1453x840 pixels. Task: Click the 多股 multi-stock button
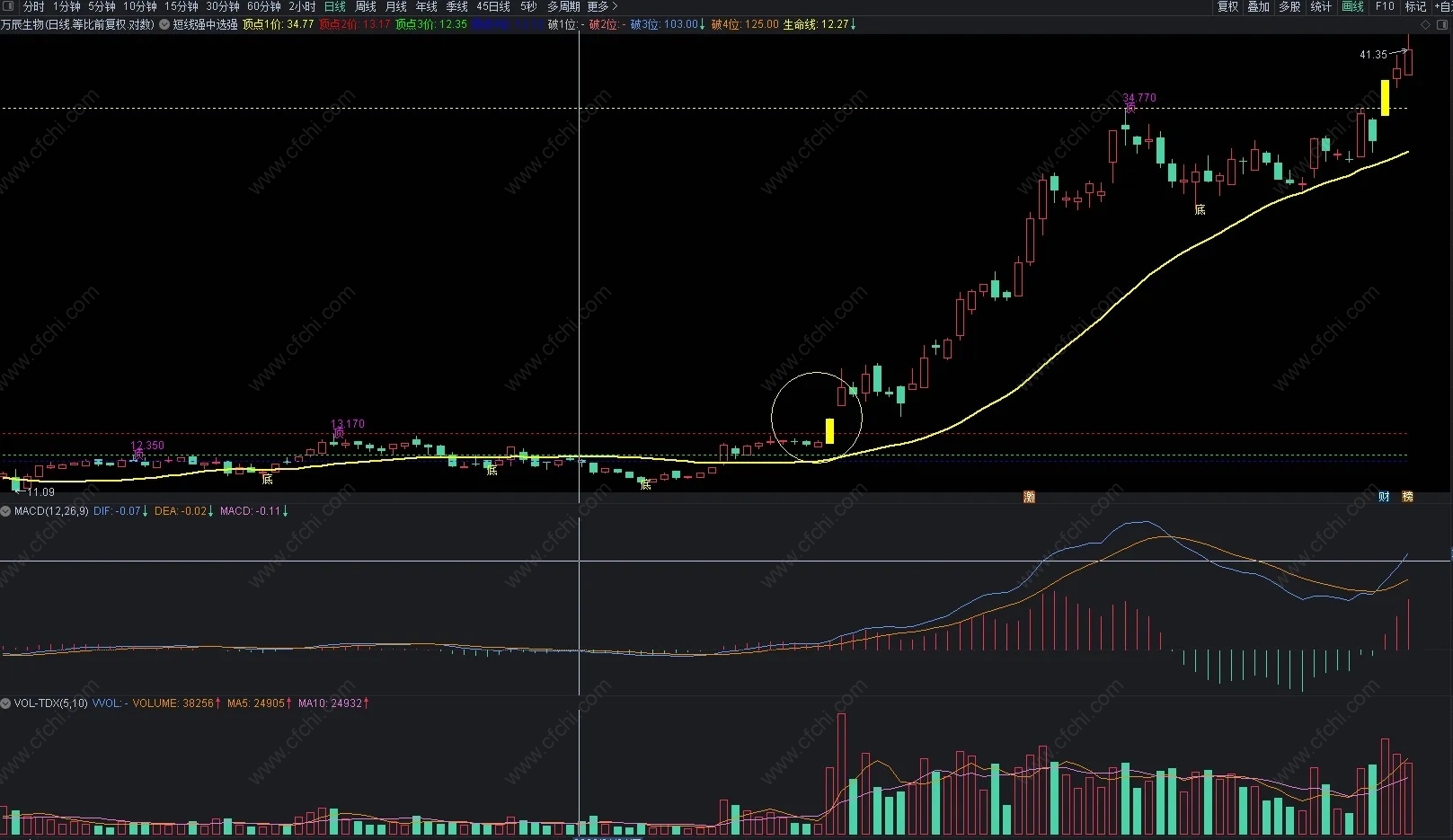pos(1289,6)
